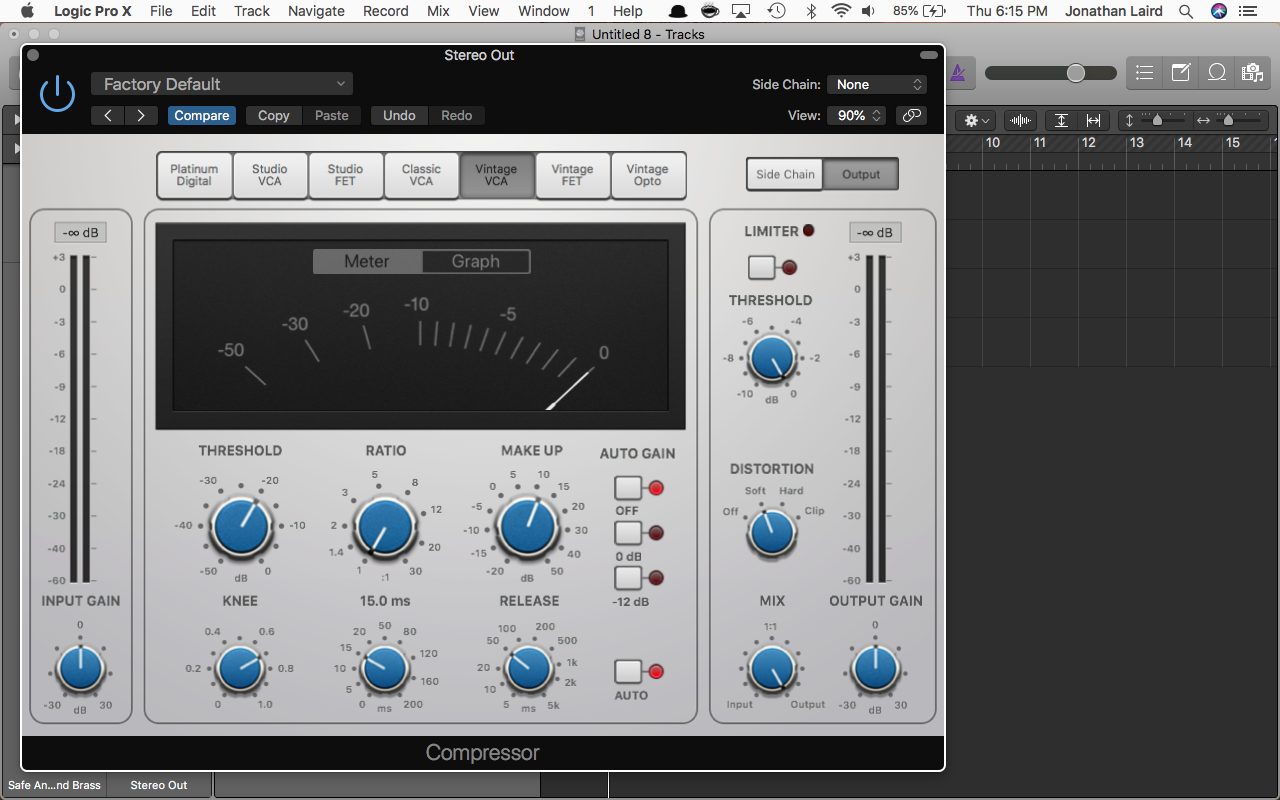
Task: Switch display to Meter view
Action: click(x=367, y=261)
